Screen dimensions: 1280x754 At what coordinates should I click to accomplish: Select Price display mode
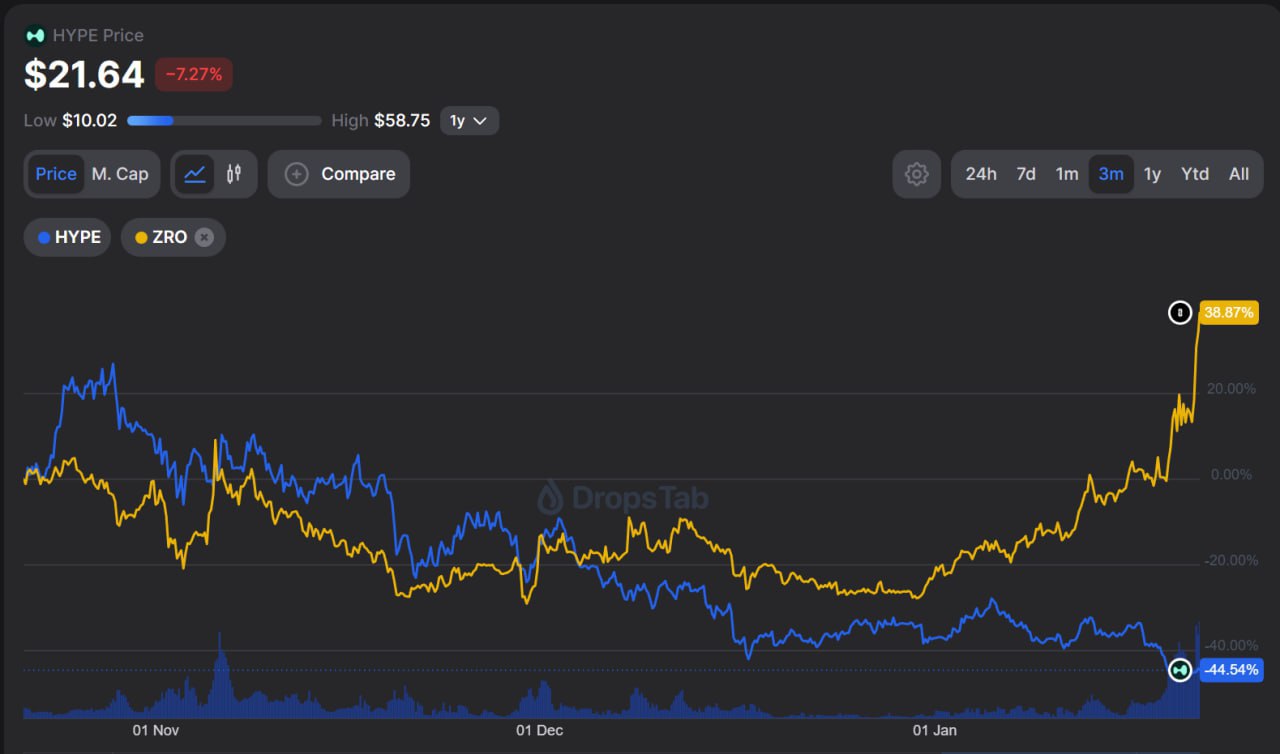pyautogui.click(x=56, y=174)
